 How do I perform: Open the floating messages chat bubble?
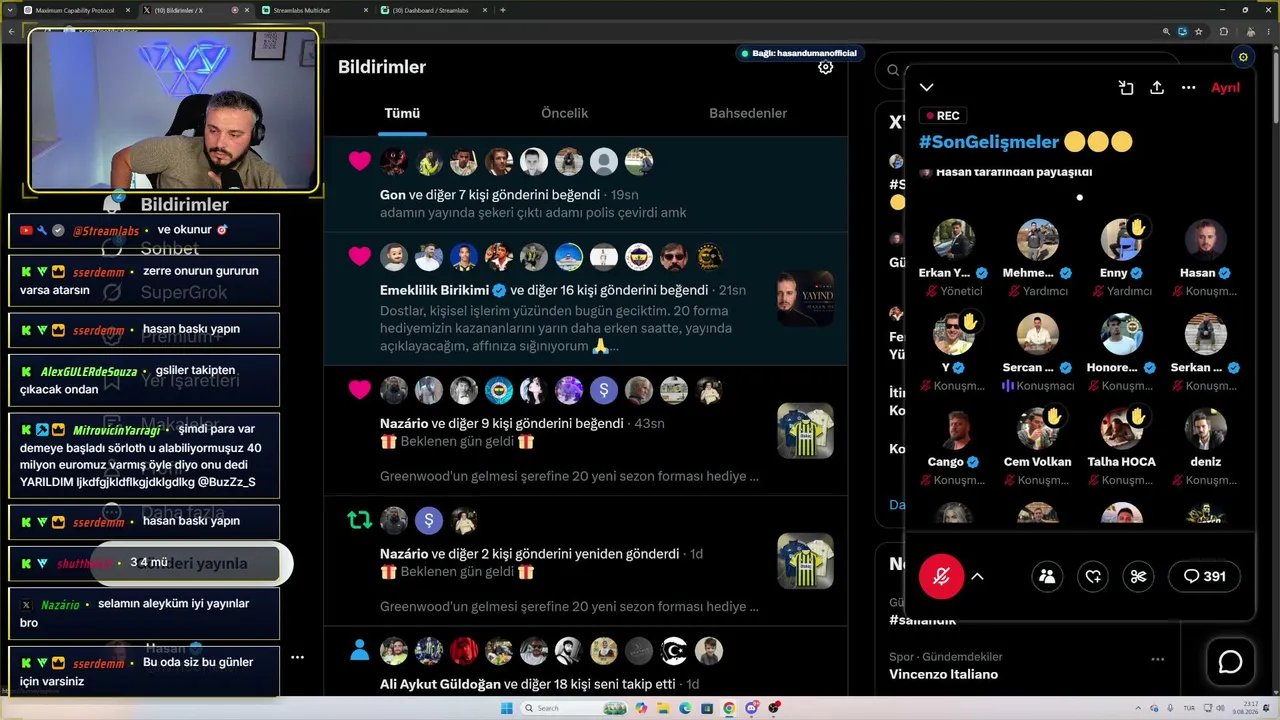1230,662
